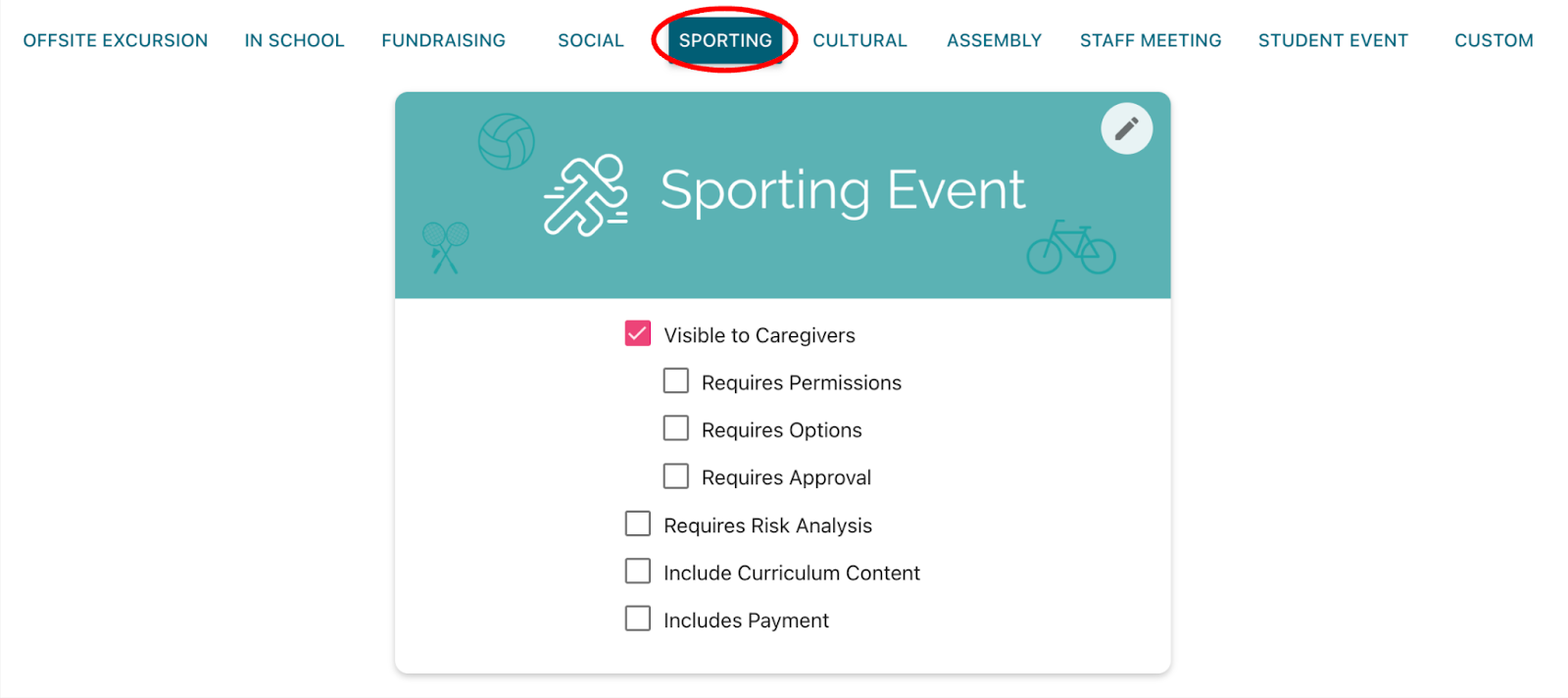1568x698 pixels.
Task: Uncheck Visible to Caregivers checkbox
Action: [638, 333]
